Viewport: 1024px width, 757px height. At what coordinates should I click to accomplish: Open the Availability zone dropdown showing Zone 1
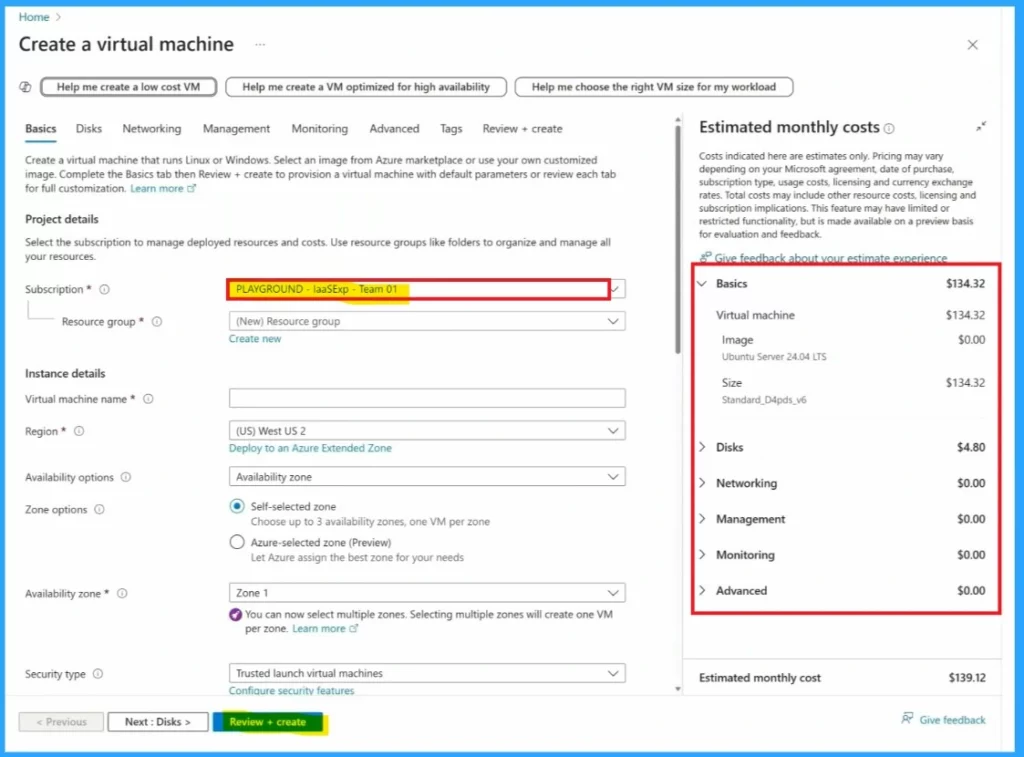tap(426, 593)
